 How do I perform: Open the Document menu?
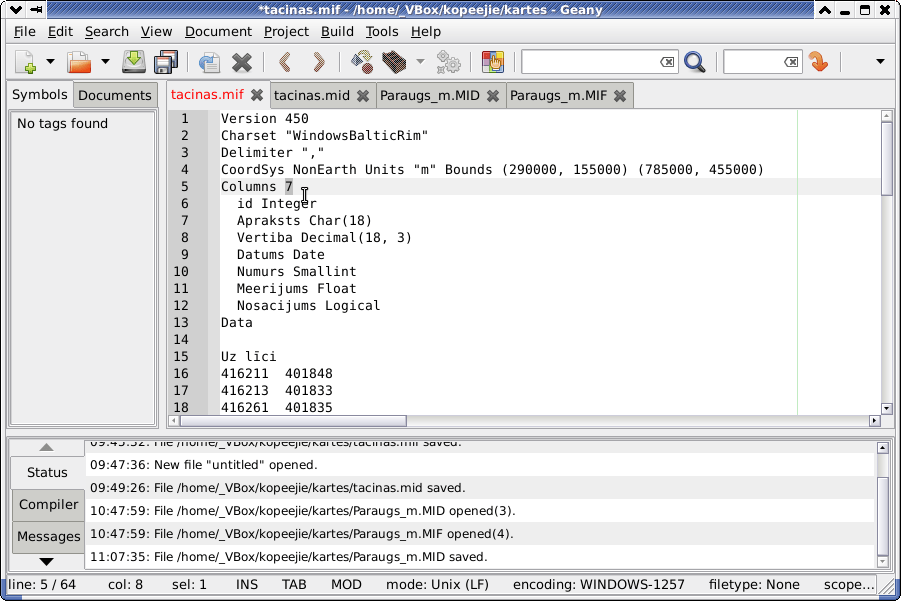pos(218,32)
